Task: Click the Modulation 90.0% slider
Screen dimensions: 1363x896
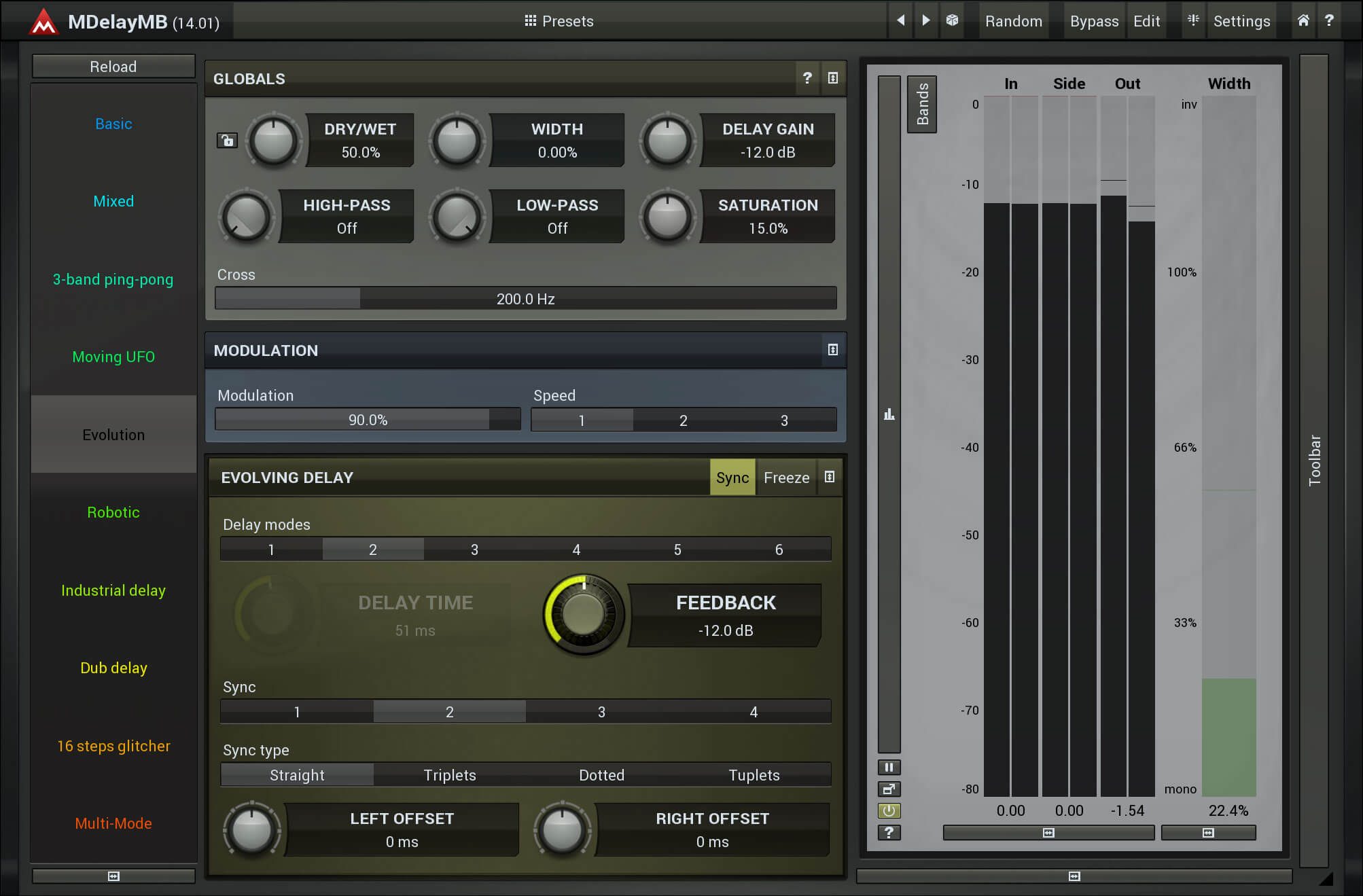Action: click(x=368, y=420)
